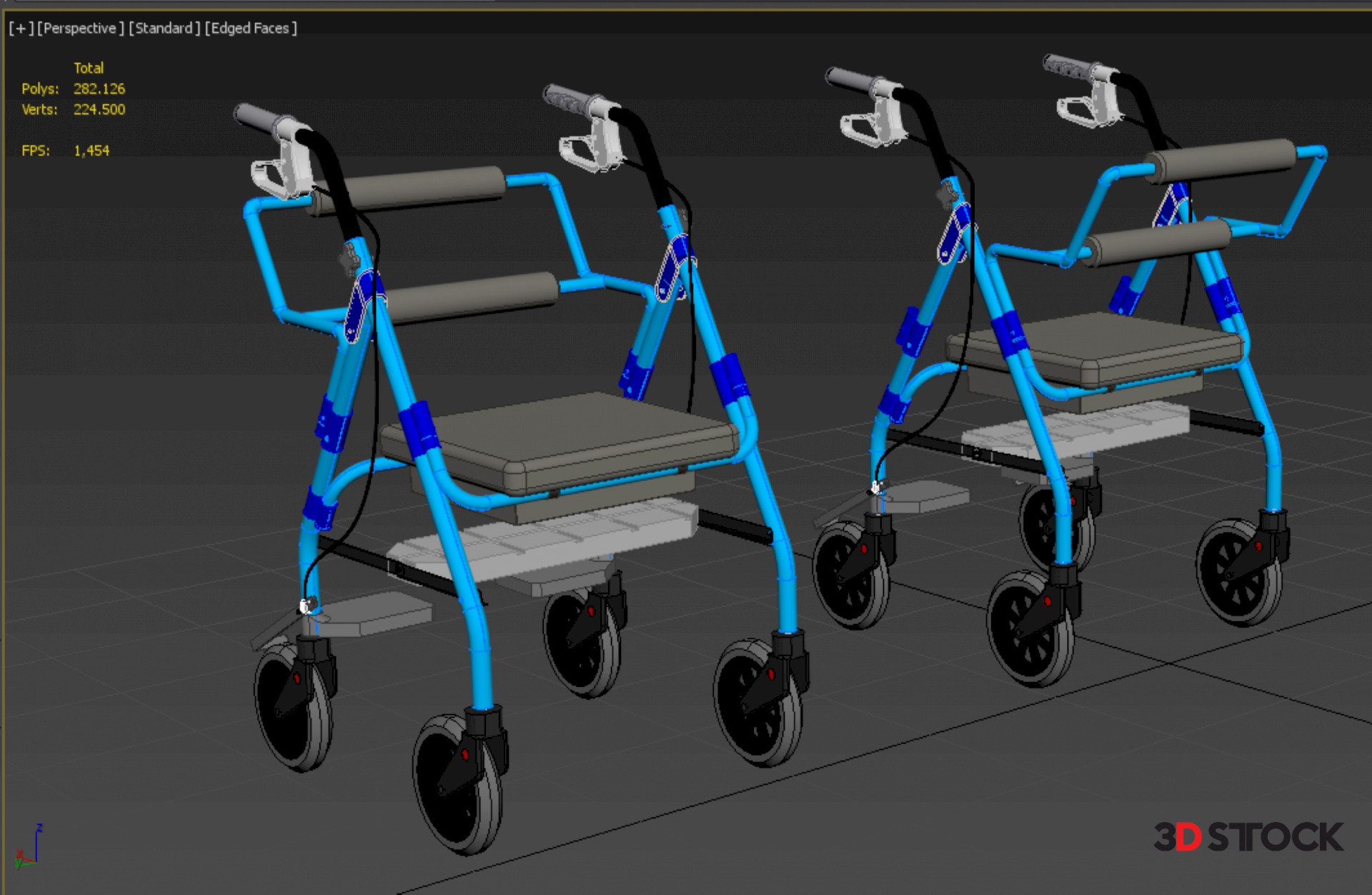
Task: Open the Edged Faces display menu
Action: point(250,29)
